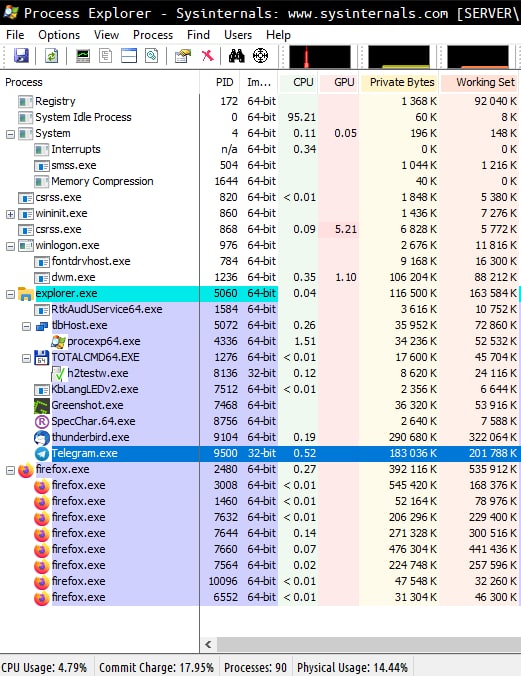521x676 pixels.
Task: Click the Registry process icon
Action: (25, 102)
